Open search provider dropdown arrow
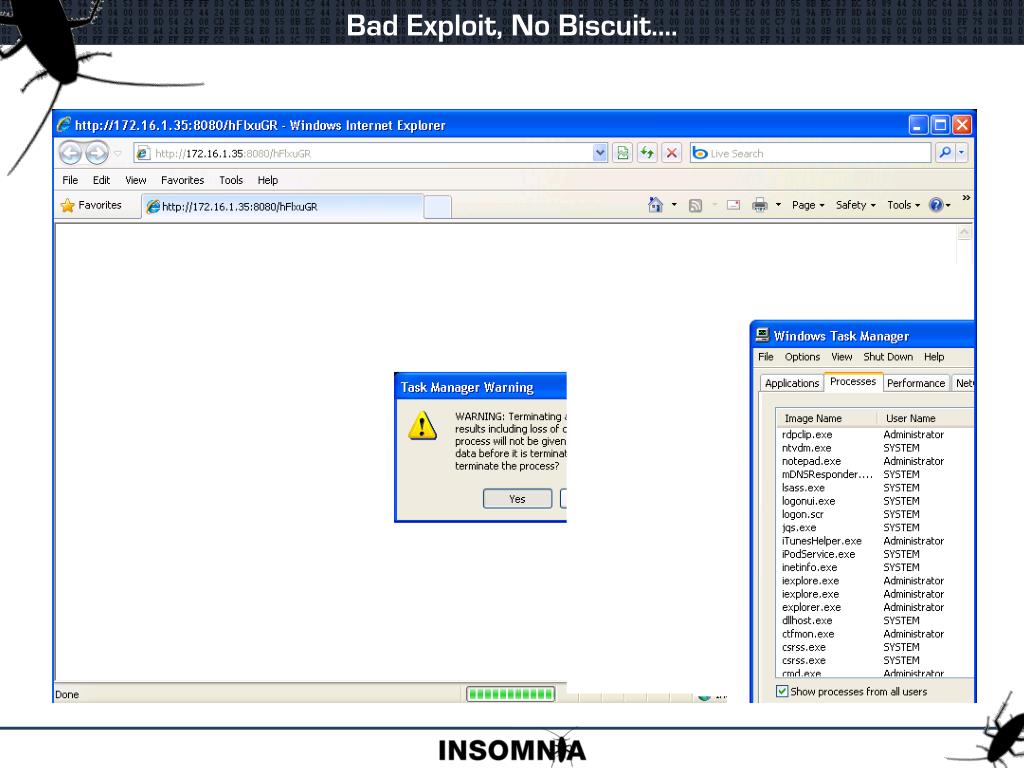This screenshot has width=1024, height=768. pyautogui.click(x=961, y=153)
